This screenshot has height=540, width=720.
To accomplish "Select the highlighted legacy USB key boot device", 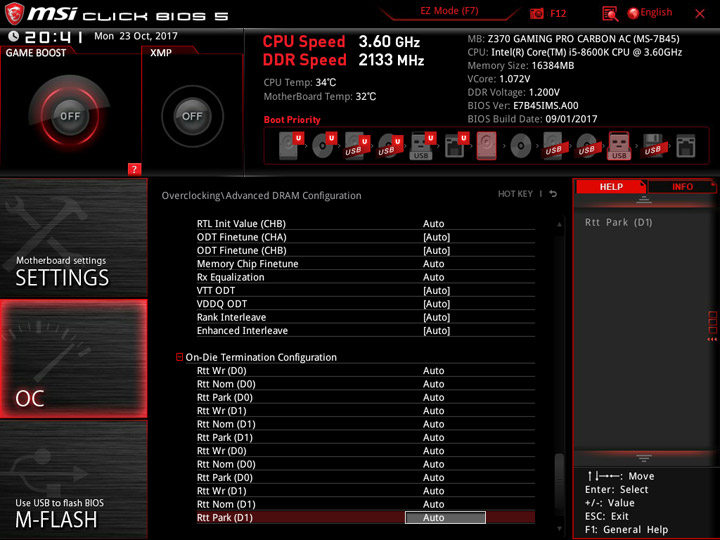I will point(619,146).
